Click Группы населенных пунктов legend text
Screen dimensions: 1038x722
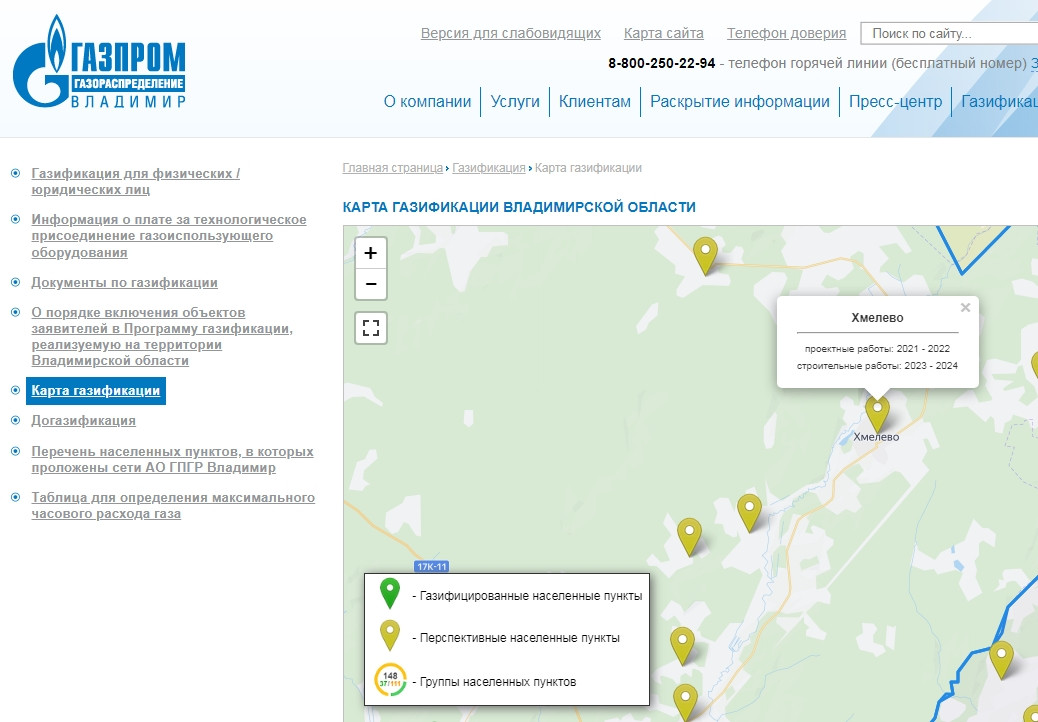[494, 681]
